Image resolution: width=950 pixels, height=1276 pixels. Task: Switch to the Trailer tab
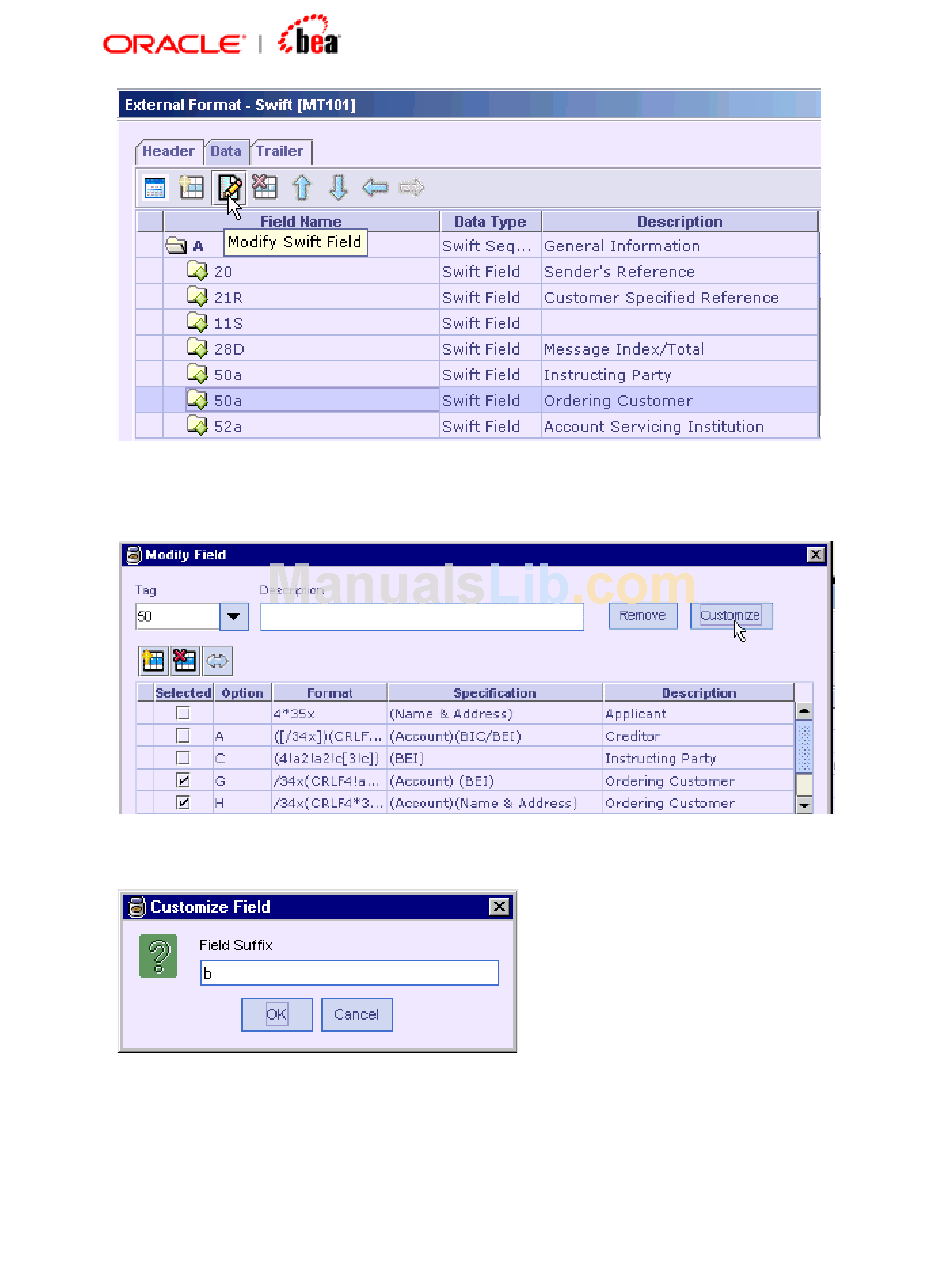pos(280,152)
